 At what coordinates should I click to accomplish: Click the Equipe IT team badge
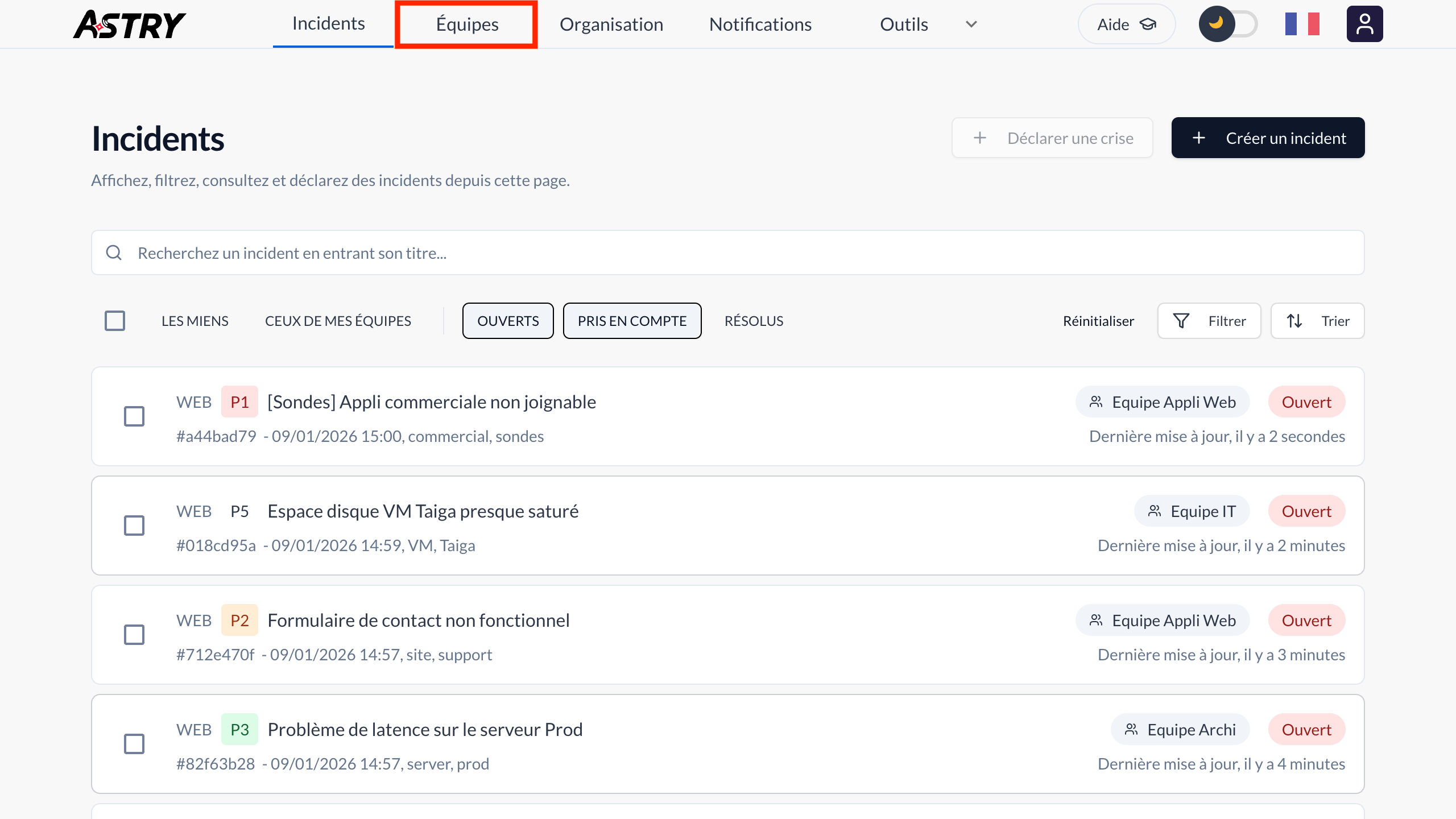[1192, 511]
